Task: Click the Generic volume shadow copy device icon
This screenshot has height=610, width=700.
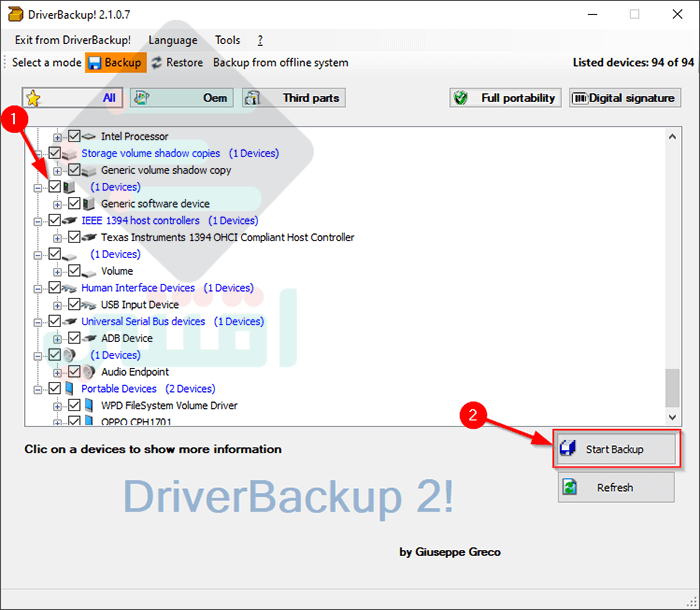Action: (x=89, y=171)
